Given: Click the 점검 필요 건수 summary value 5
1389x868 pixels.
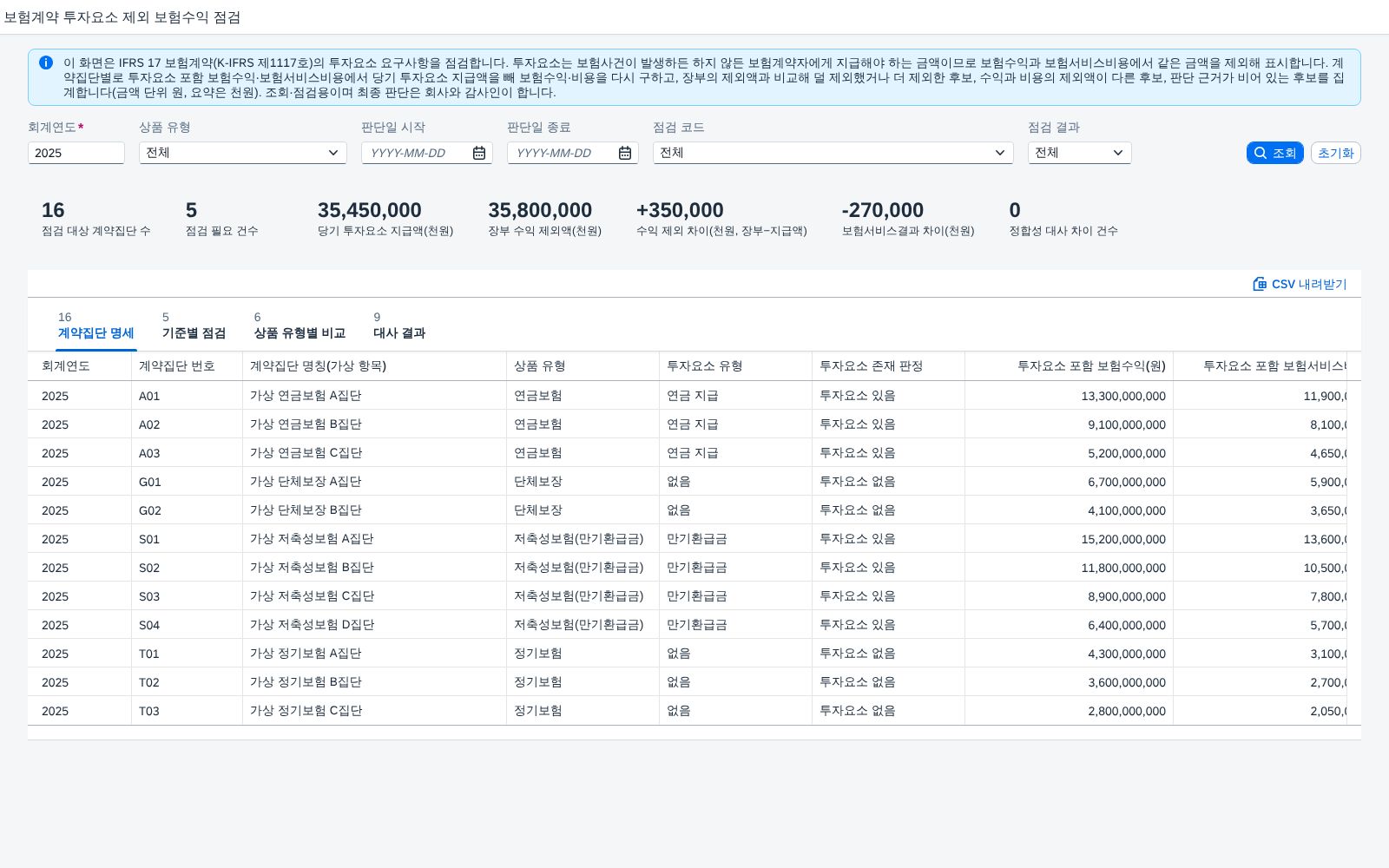Looking at the screenshot, I should click(191, 210).
